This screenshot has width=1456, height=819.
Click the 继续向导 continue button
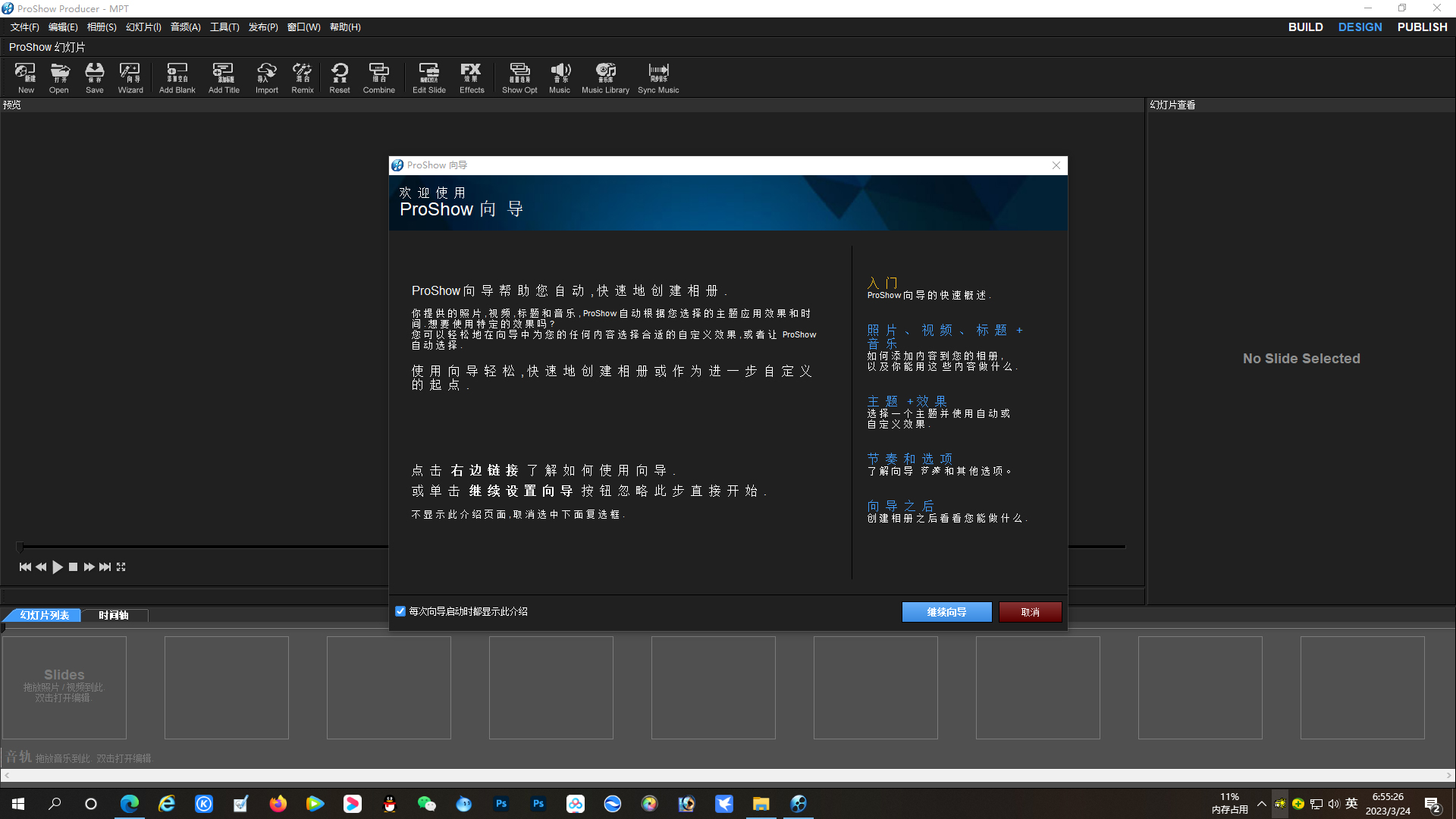coord(946,612)
